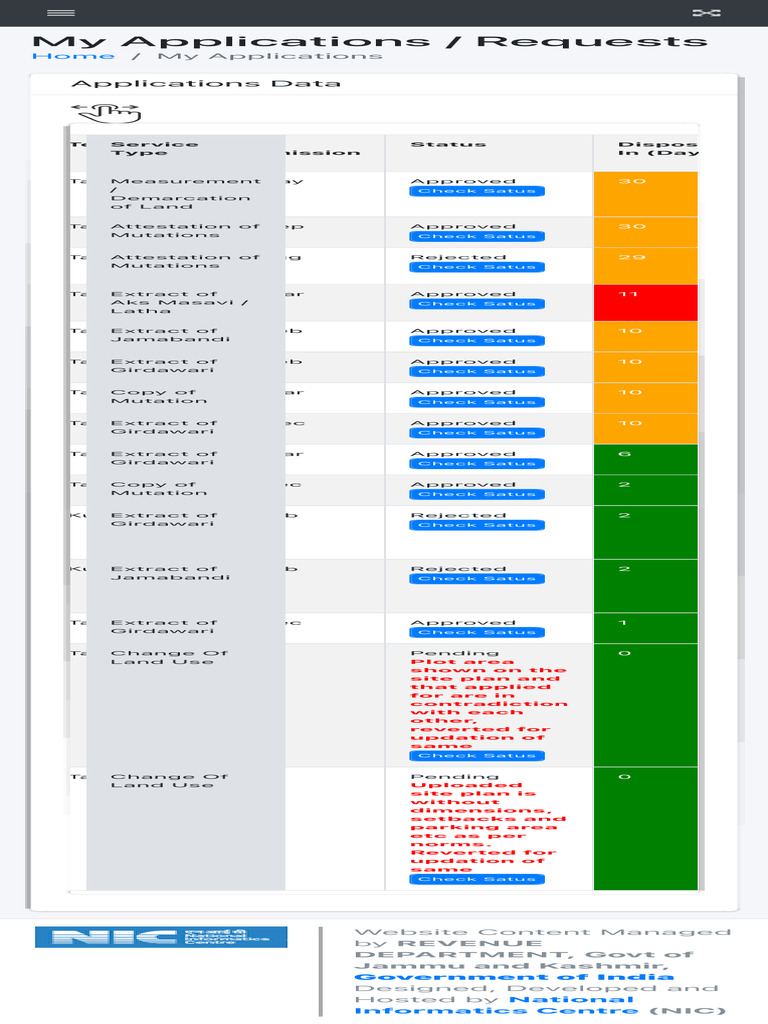
Task: Open the hamburger navigation menu
Action: coord(61,12)
